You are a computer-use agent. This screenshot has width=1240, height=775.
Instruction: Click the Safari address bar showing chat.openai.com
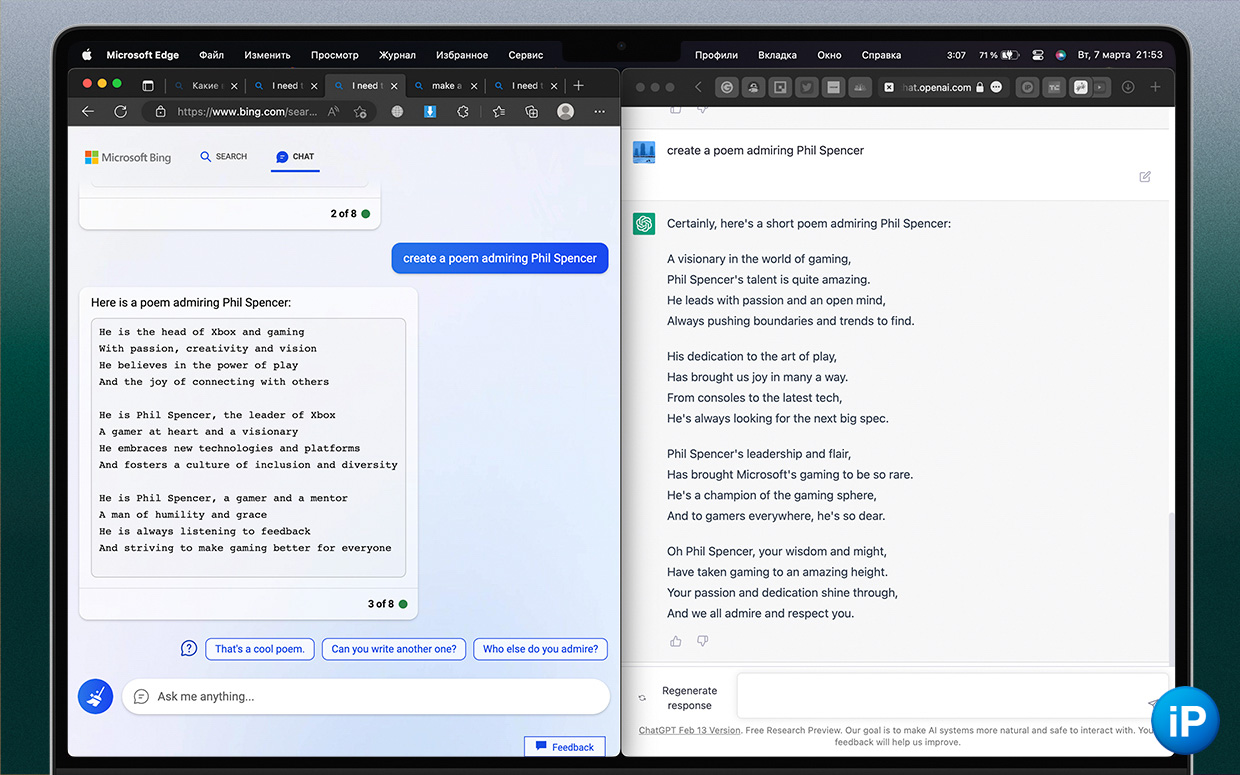(942, 87)
